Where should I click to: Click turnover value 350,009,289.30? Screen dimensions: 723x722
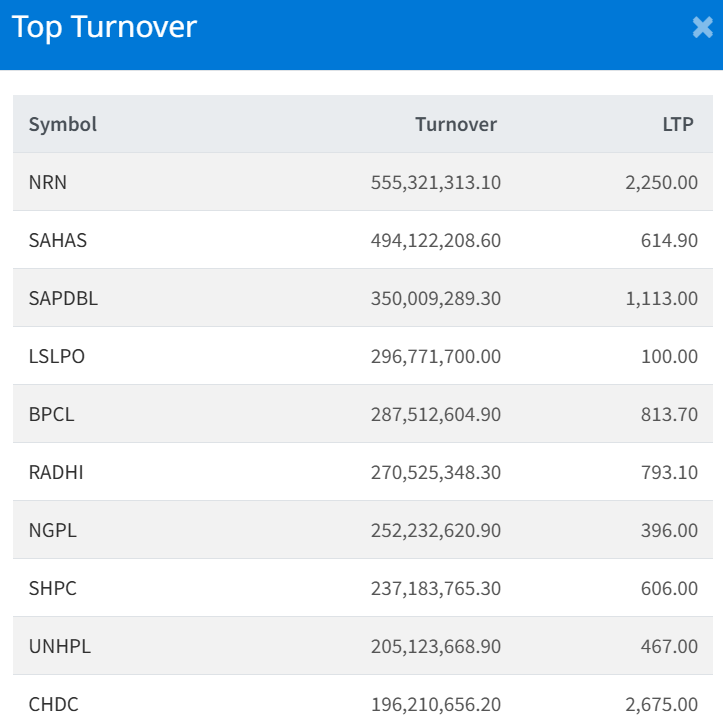(x=436, y=299)
